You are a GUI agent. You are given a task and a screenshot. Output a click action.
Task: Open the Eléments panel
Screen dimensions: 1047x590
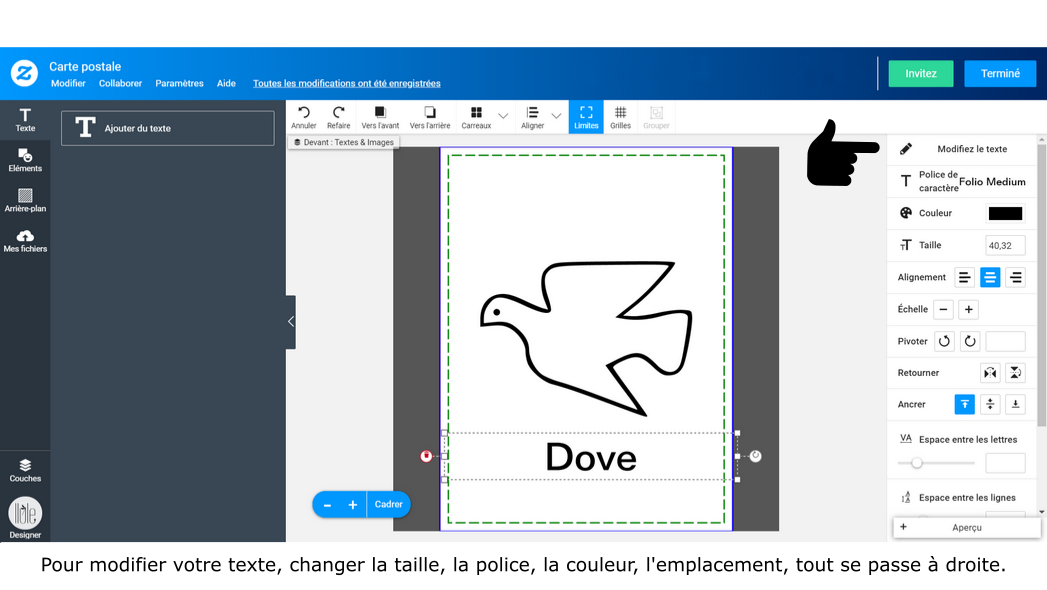point(25,160)
